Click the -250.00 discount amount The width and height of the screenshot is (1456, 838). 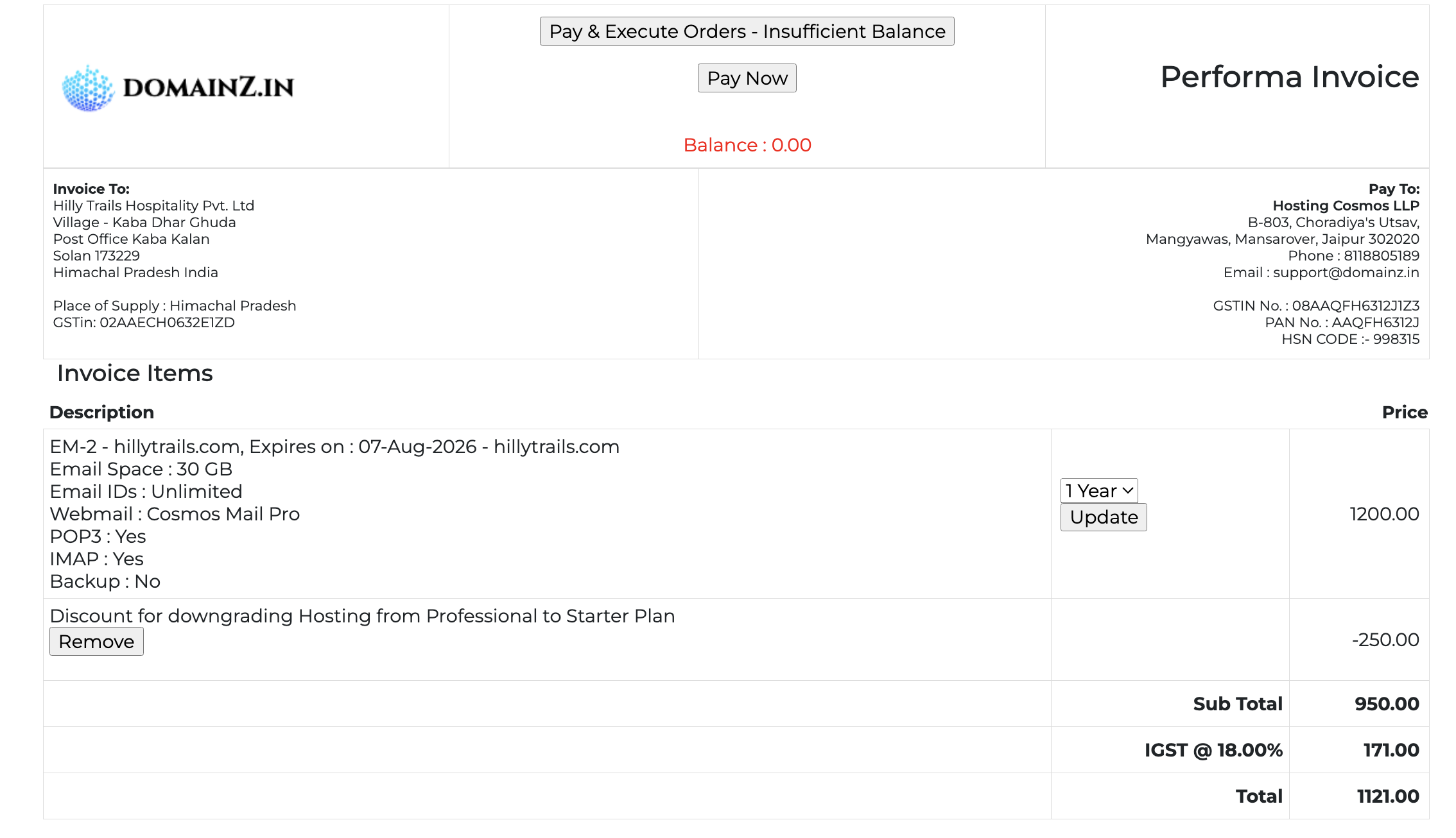point(1385,640)
